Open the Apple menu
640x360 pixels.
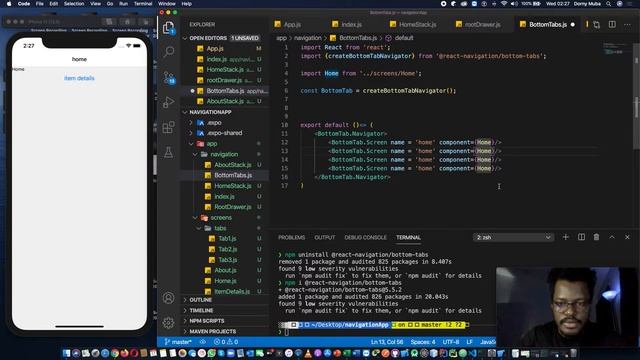(x=9, y=4)
